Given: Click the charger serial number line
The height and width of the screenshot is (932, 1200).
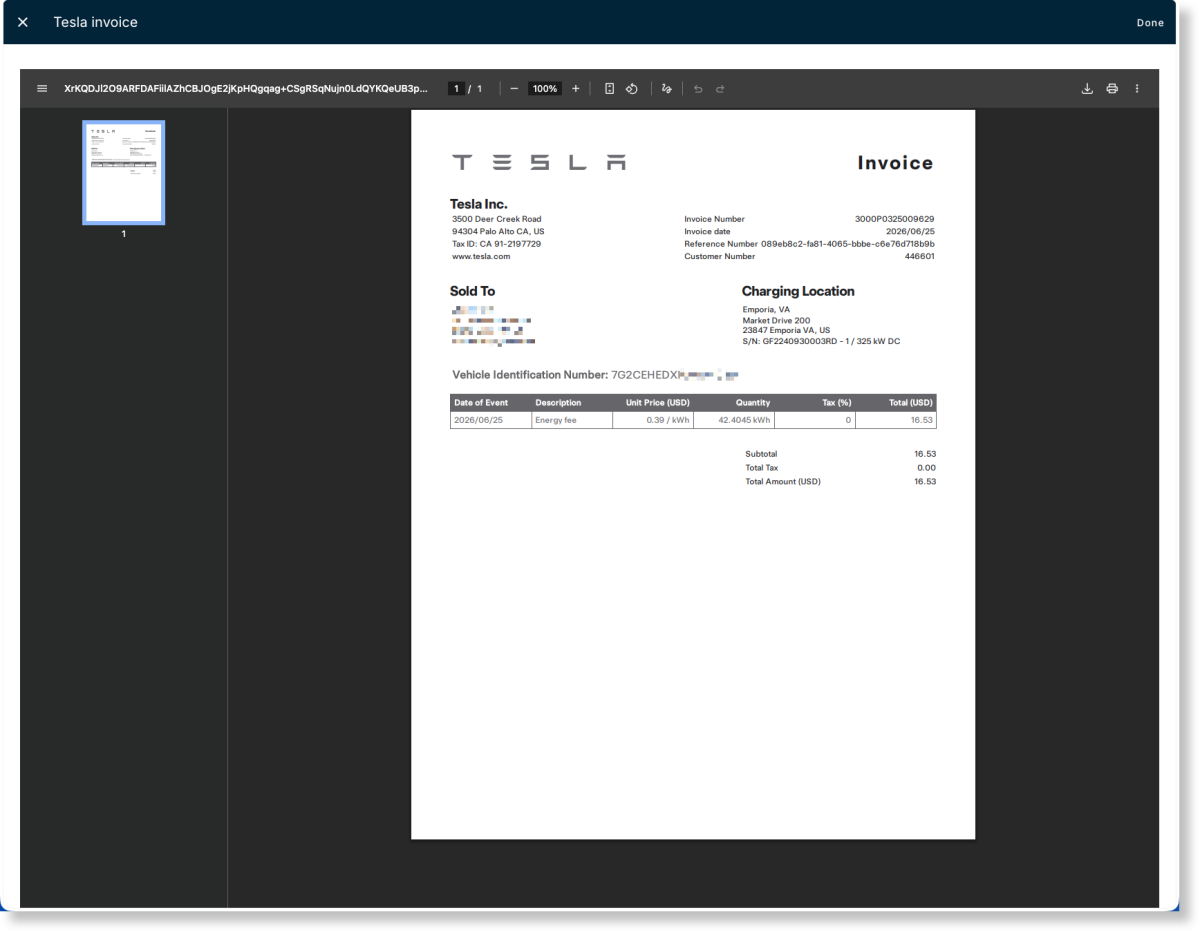Looking at the screenshot, I should (x=821, y=341).
